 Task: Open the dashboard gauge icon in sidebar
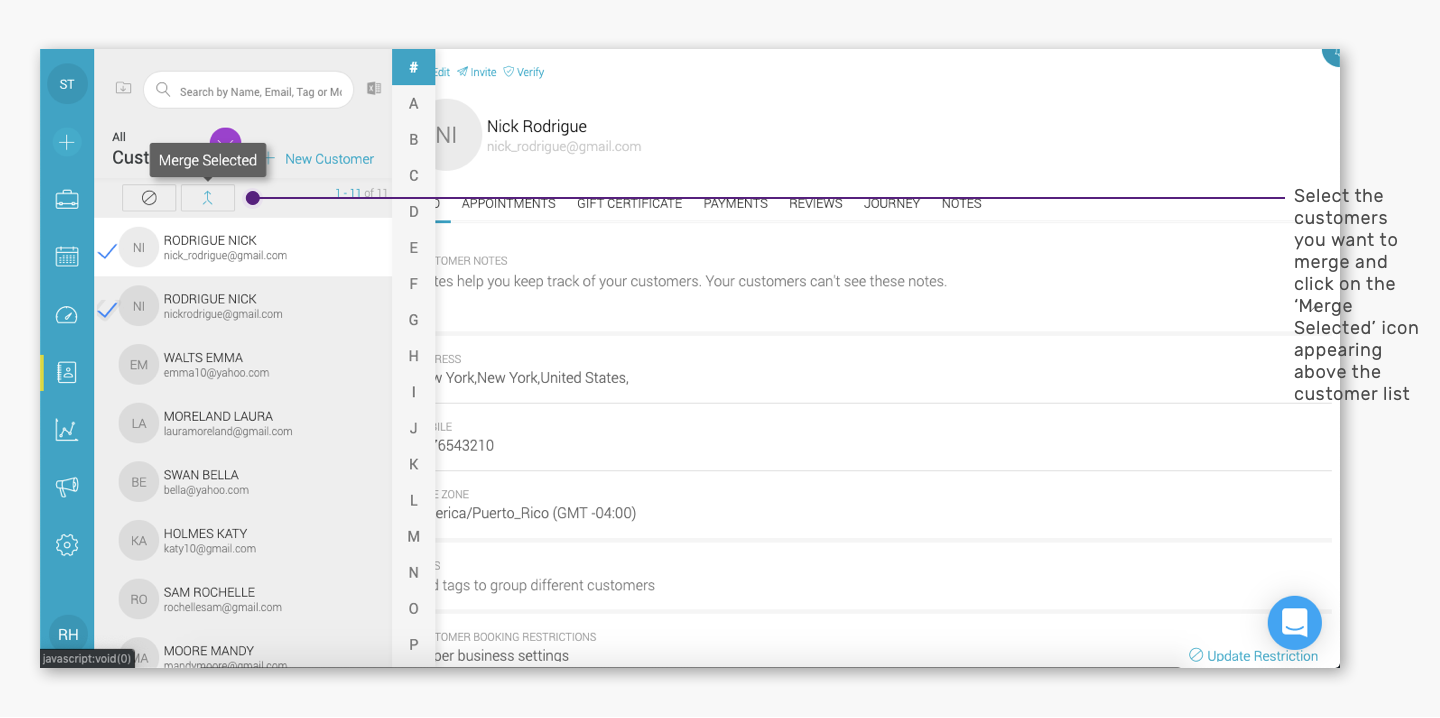click(x=67, y=315)
